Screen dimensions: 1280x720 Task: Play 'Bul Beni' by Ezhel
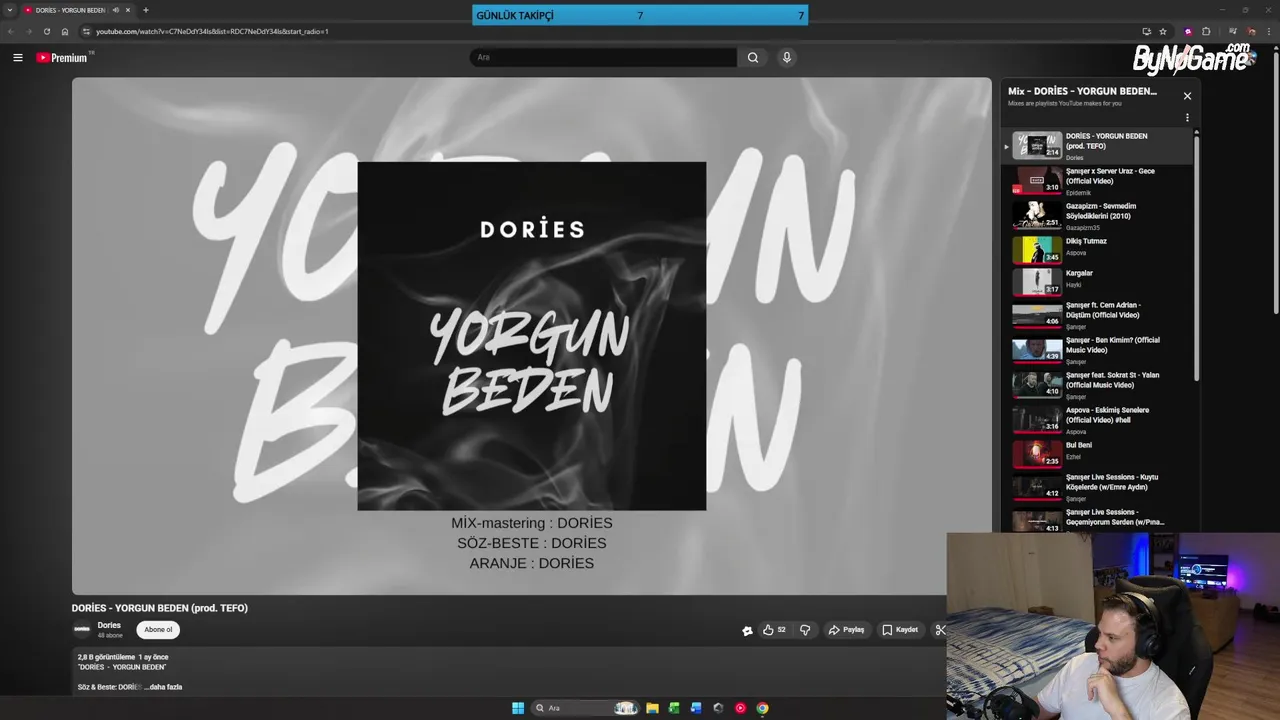(1098, 453)
